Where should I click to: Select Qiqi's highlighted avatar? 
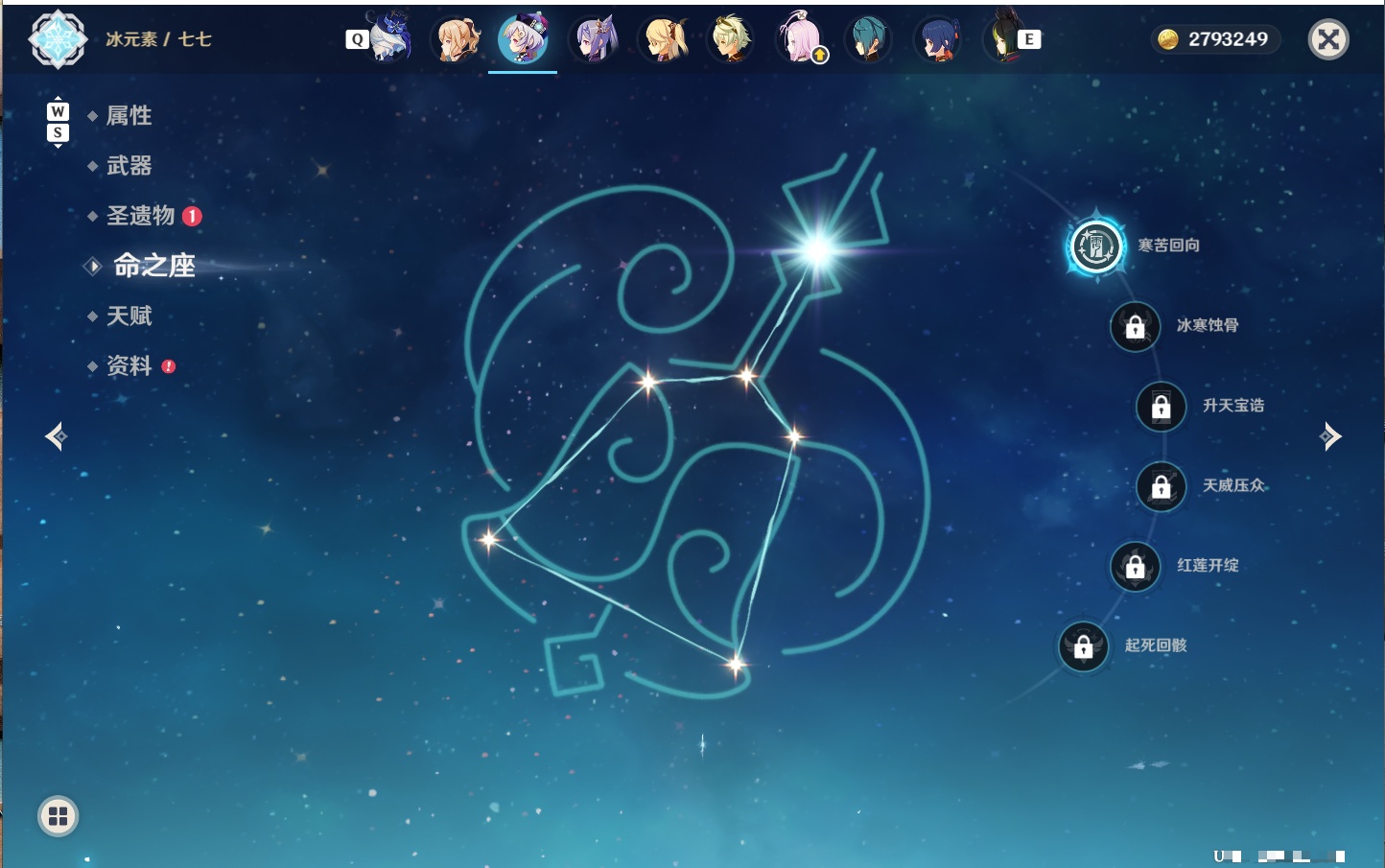pyautogui.click(x=524, y=39)
